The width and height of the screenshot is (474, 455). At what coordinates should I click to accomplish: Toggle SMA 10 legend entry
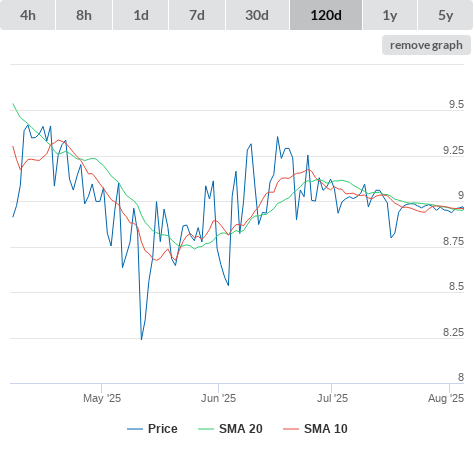coord(315,429)
